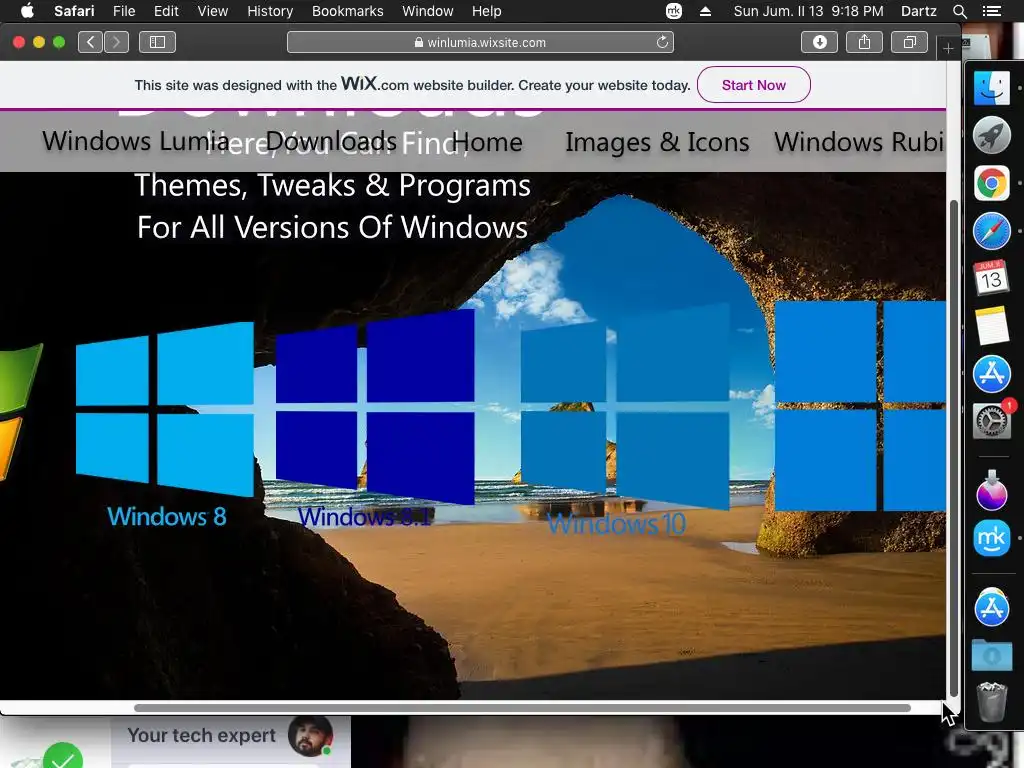Click the Windows 8 logo
The width and height of the screenshot is (1024, 768).
click(x=165, y=409)
